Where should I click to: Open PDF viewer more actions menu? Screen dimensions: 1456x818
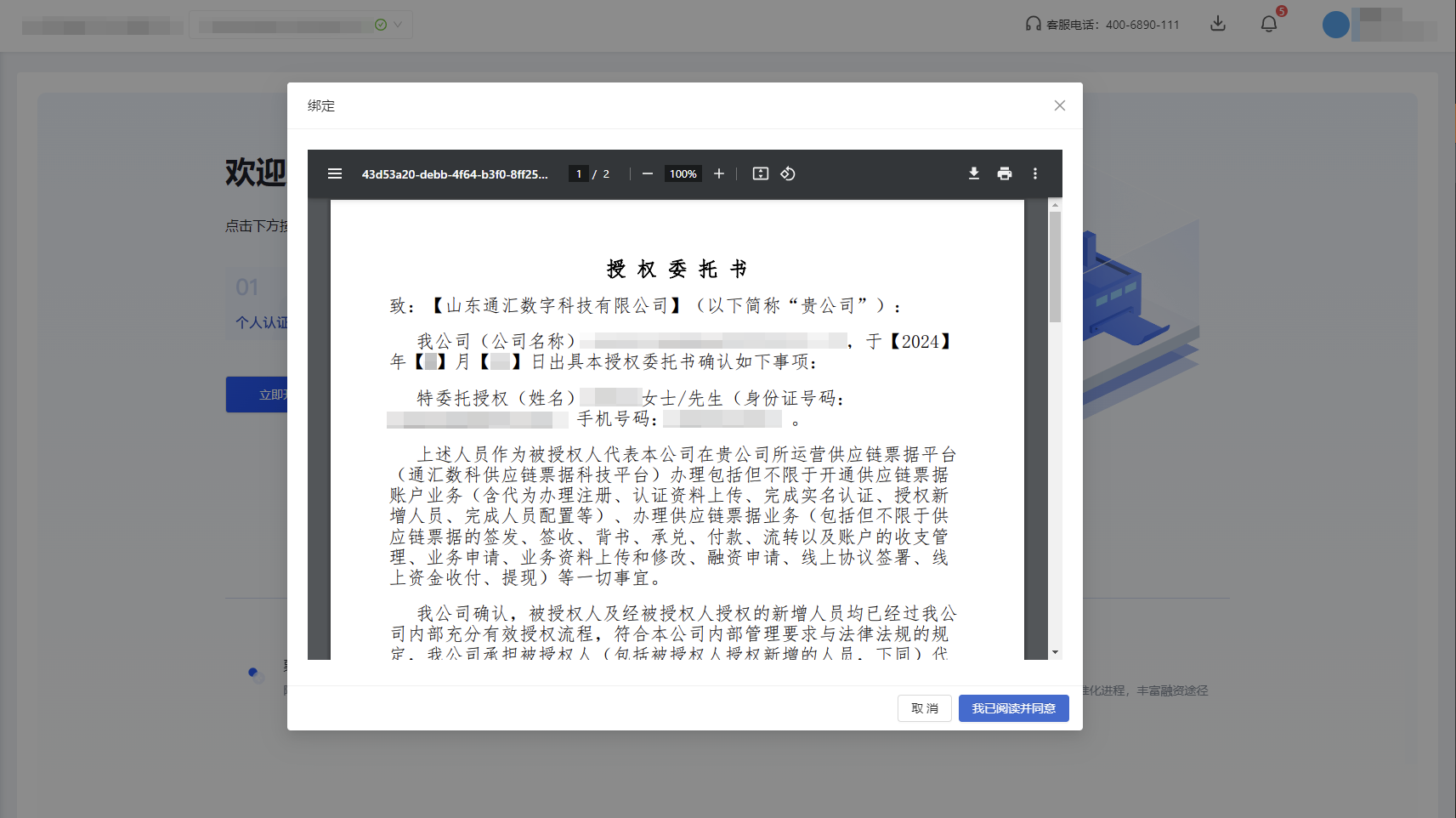click(1035, 173)
